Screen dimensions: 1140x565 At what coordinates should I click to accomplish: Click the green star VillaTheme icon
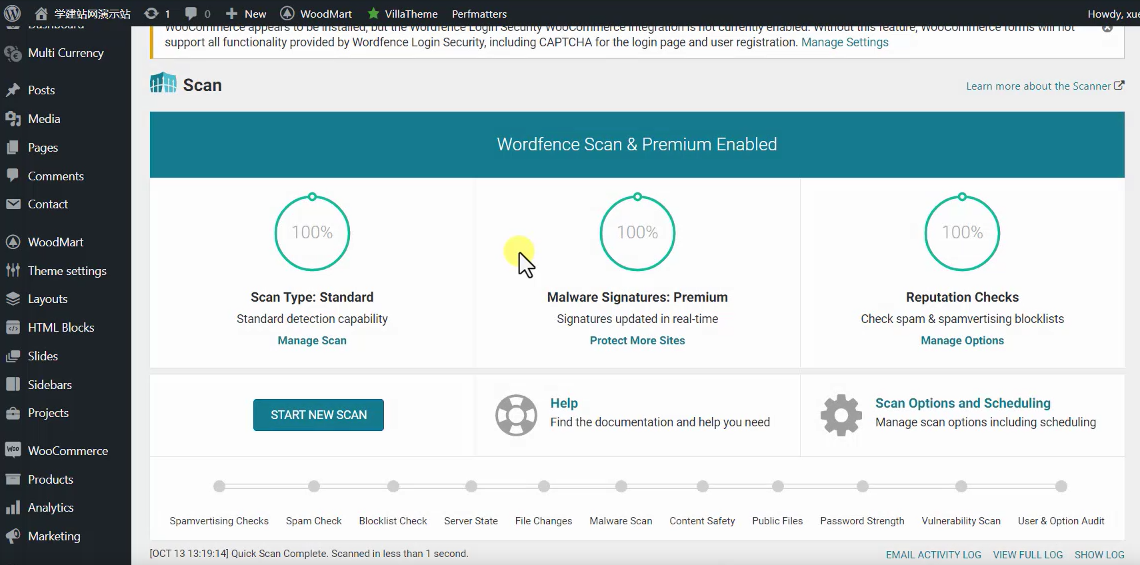373,13
